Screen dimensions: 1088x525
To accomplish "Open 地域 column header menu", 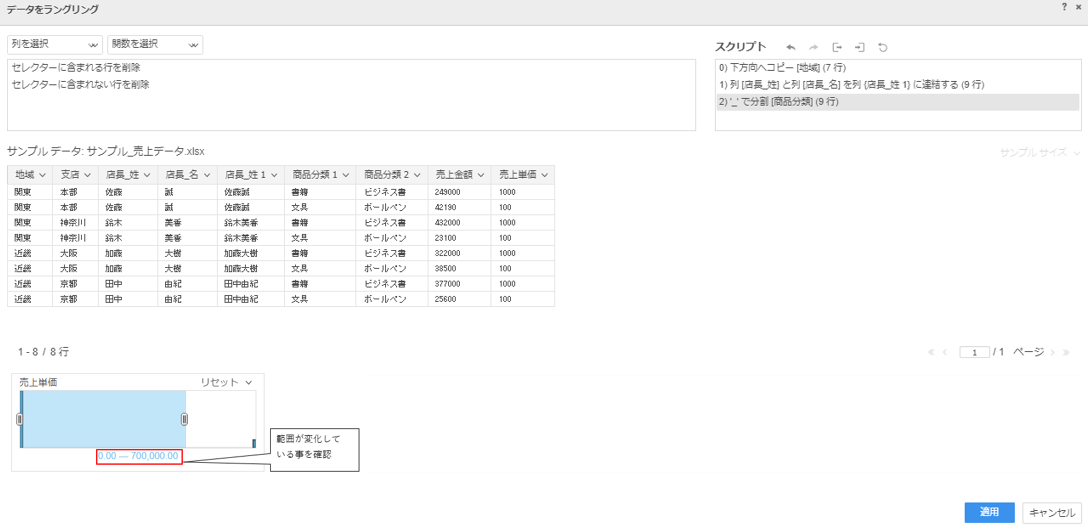I will [43, 175].
